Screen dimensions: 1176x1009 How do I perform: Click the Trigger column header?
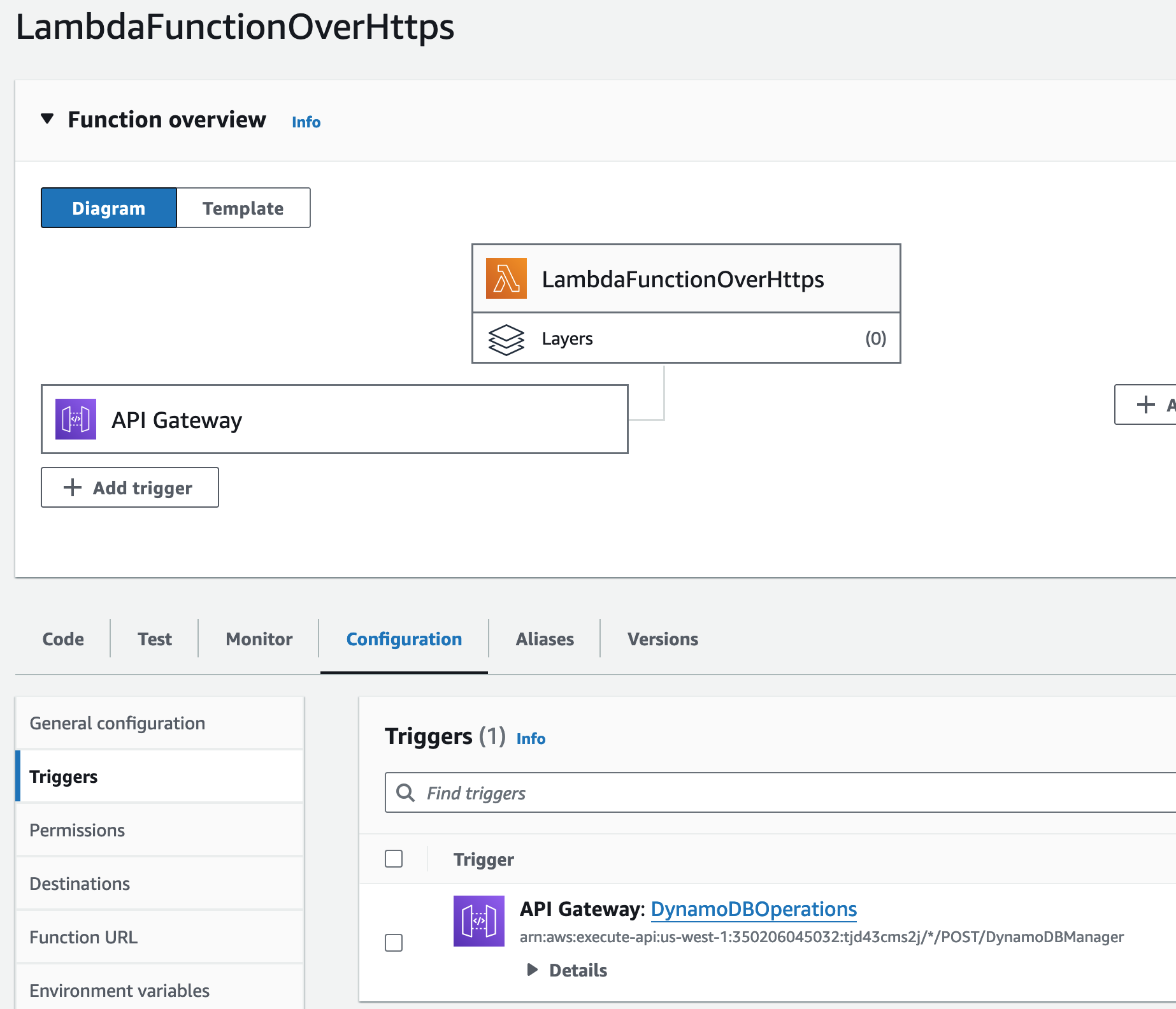coord(484,859)
